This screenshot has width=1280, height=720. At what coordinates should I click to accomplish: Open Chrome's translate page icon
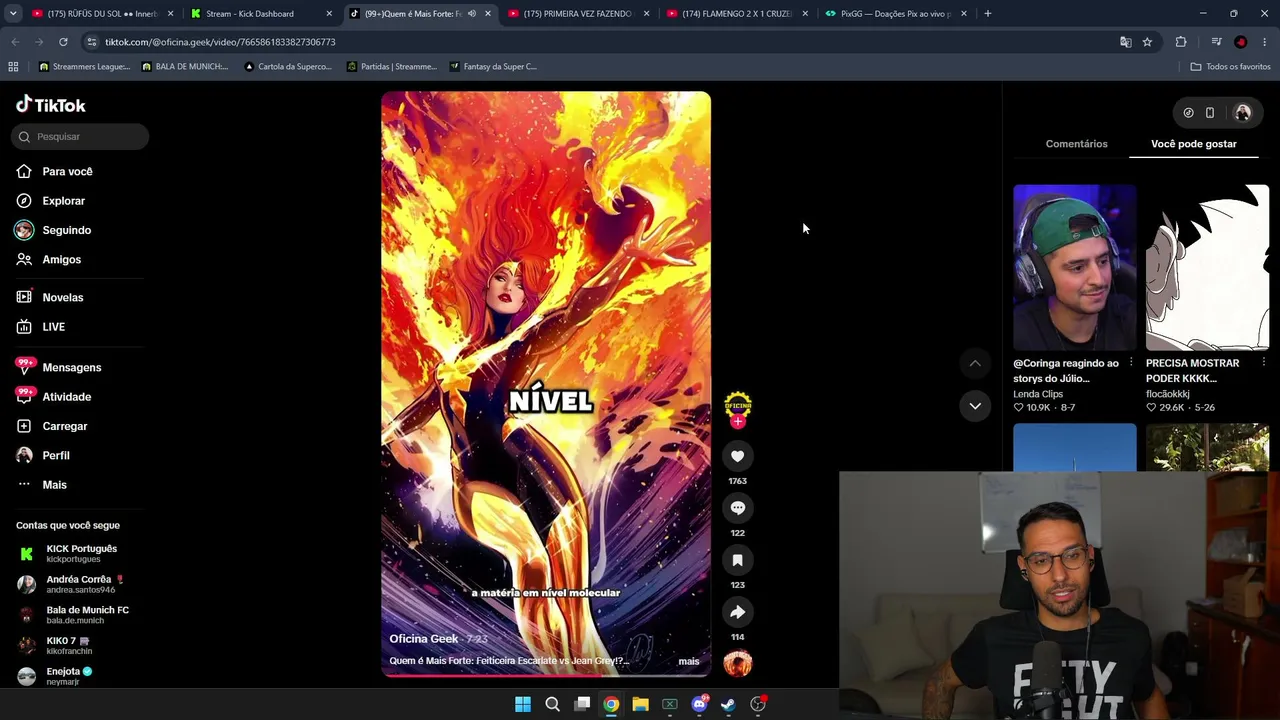click(1125, 42)
